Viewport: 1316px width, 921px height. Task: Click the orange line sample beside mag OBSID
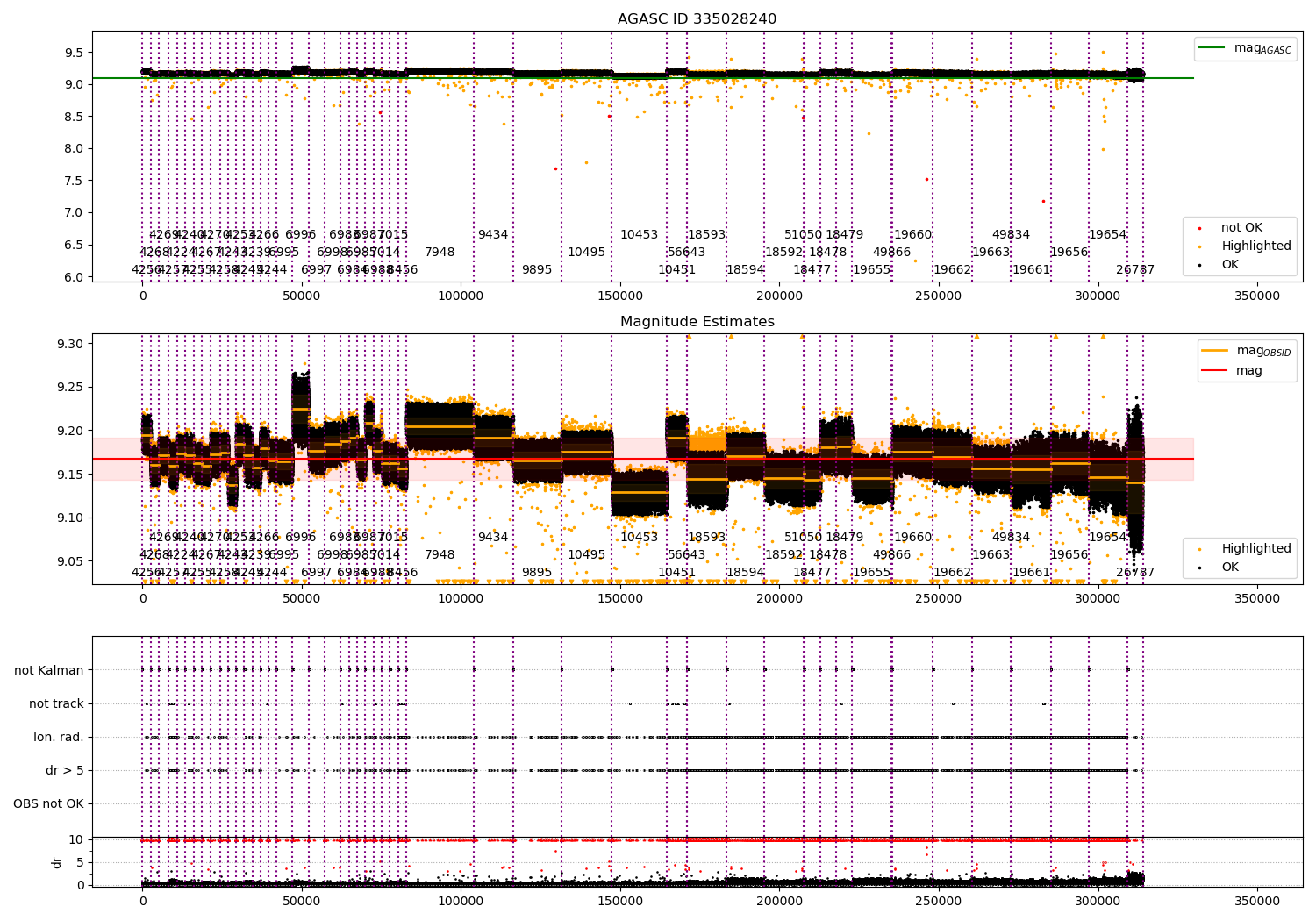pyautogui.click(x=1215, y=351)
